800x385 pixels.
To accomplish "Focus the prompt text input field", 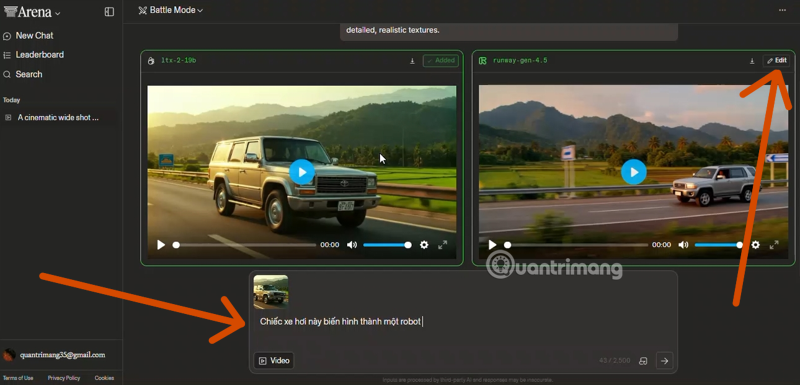I will [x=463, y=322].
